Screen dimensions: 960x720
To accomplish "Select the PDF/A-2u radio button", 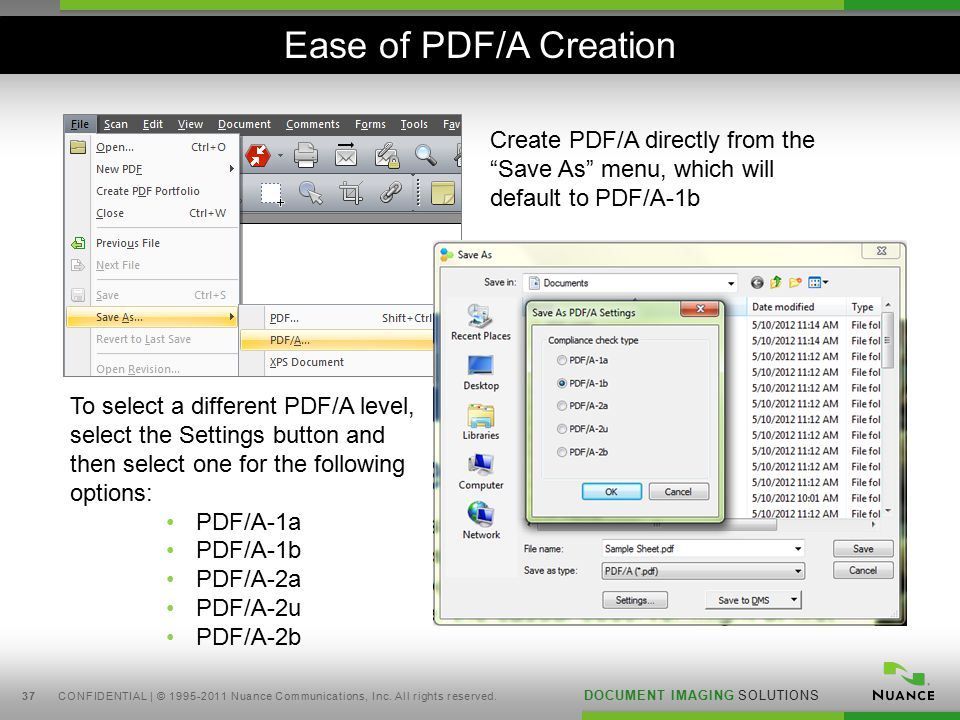I will [x=561, y=429].
